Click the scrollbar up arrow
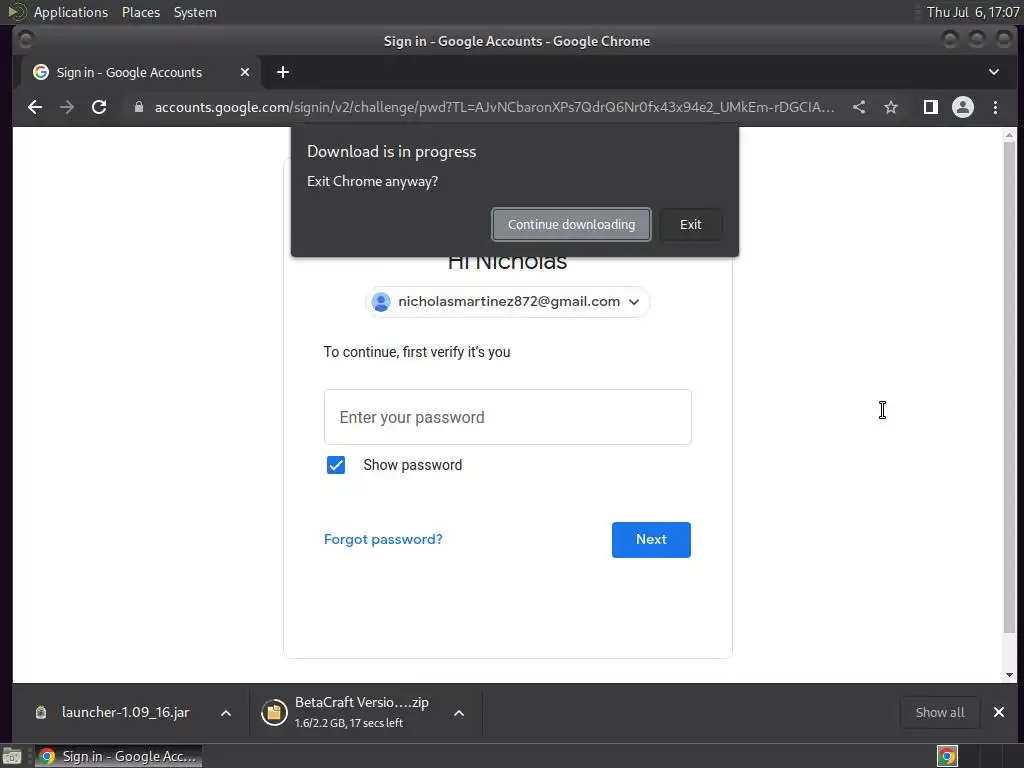 (1010, 135)
